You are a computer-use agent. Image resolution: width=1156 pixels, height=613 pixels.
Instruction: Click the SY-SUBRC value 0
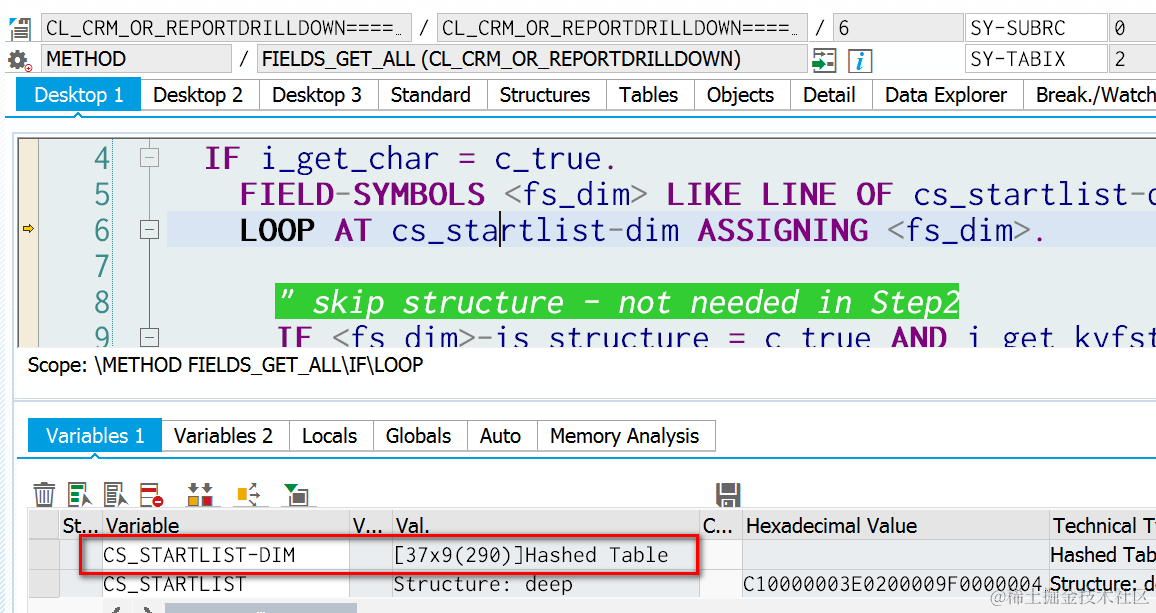pos(1132,28)
